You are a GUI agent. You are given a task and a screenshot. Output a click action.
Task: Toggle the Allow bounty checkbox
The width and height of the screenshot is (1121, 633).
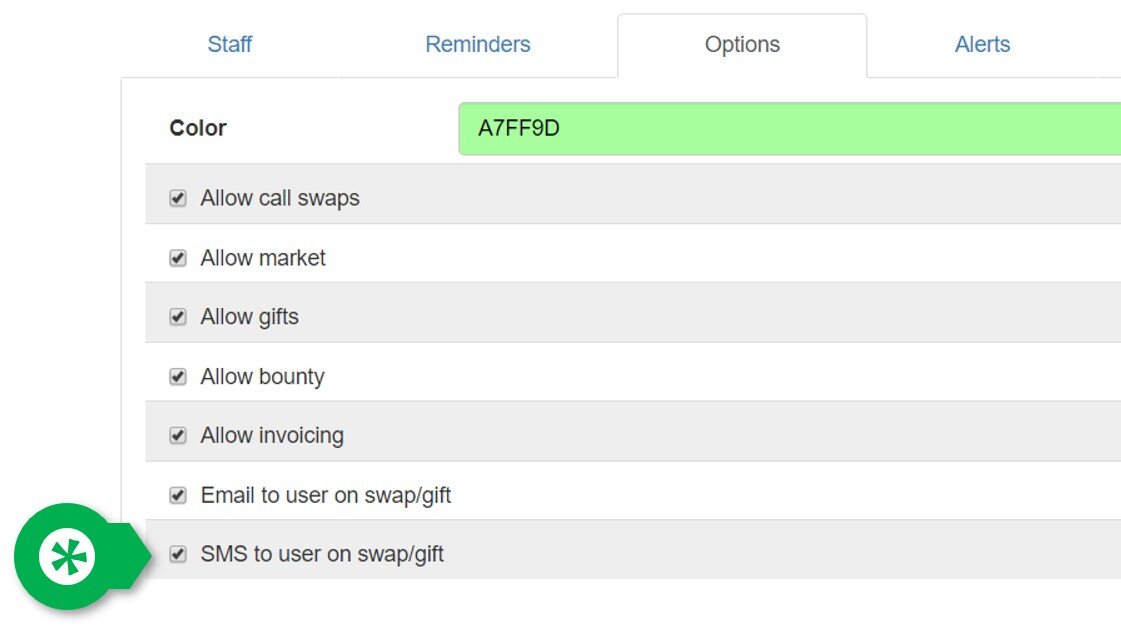[178, 376]
